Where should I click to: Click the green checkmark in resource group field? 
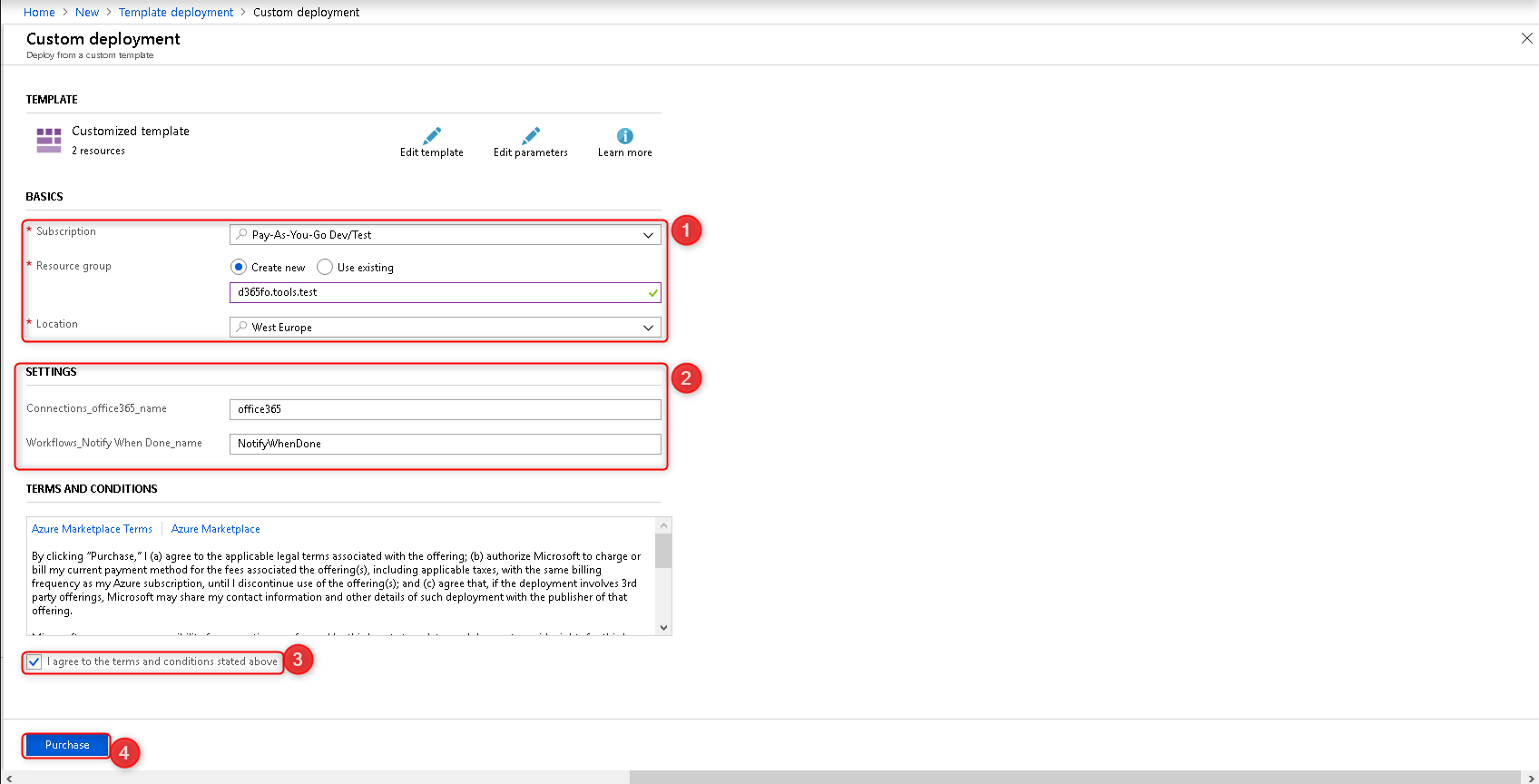click(652, 293)
